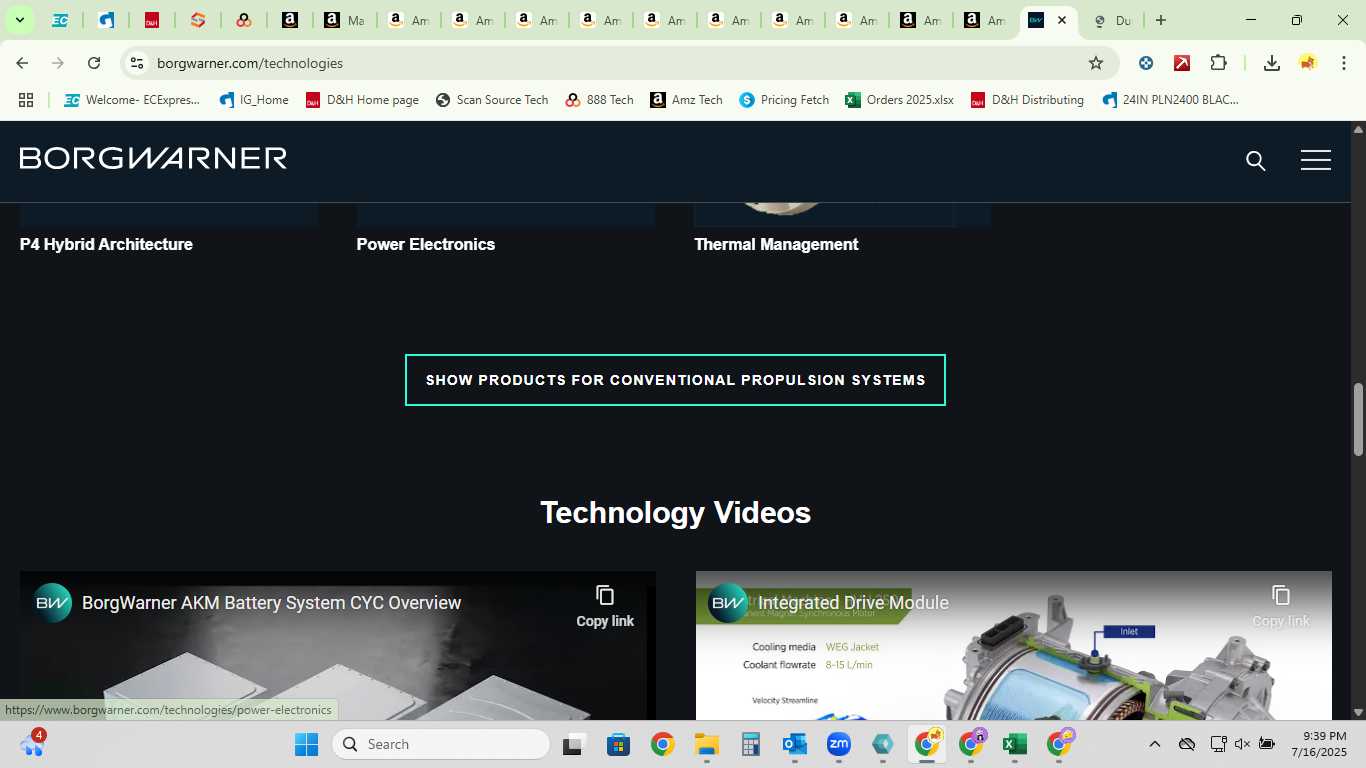Open Chrome downloads

(x=1271, y=63)
